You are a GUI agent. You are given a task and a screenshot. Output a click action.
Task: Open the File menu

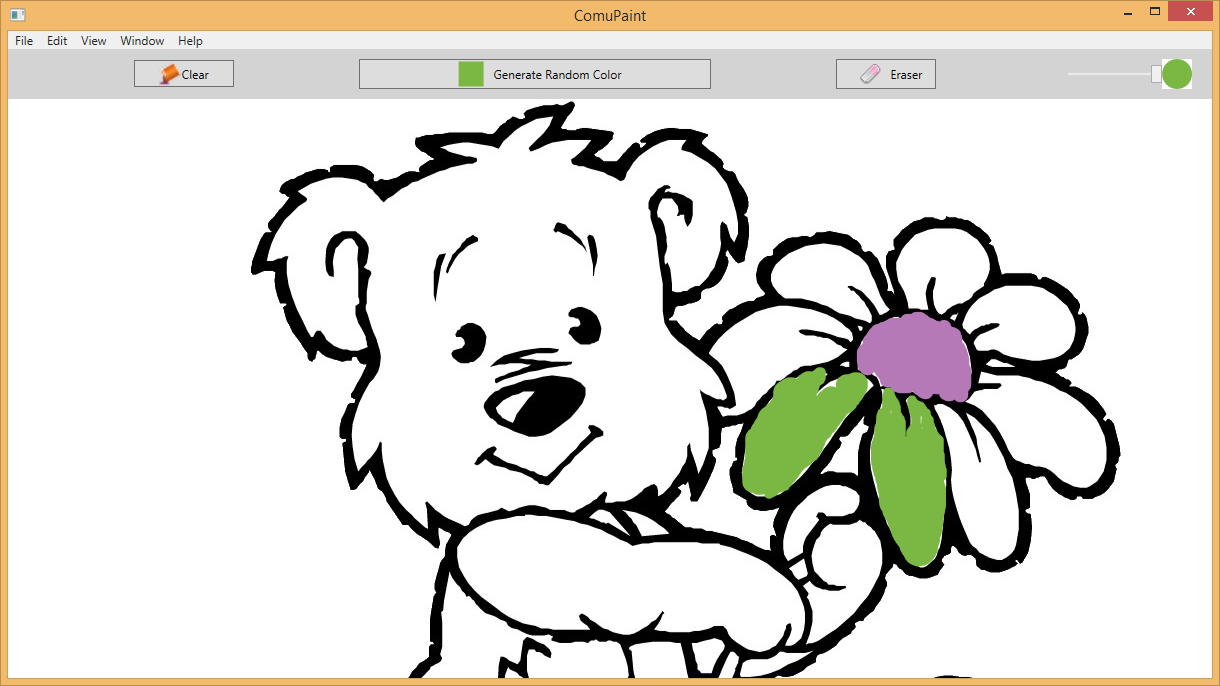(x=24, y=41)
